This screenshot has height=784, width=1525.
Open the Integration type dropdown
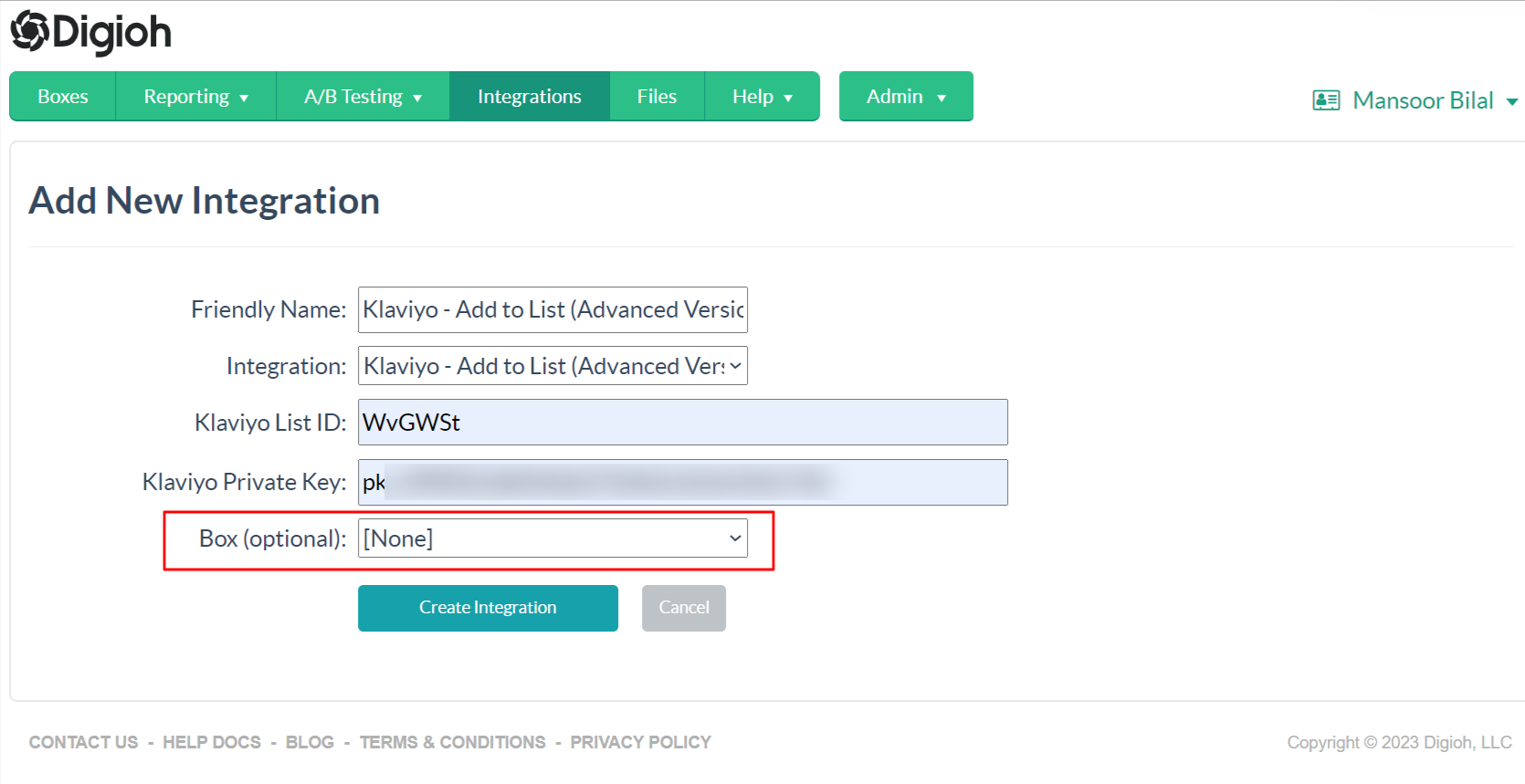pos(552,365)
